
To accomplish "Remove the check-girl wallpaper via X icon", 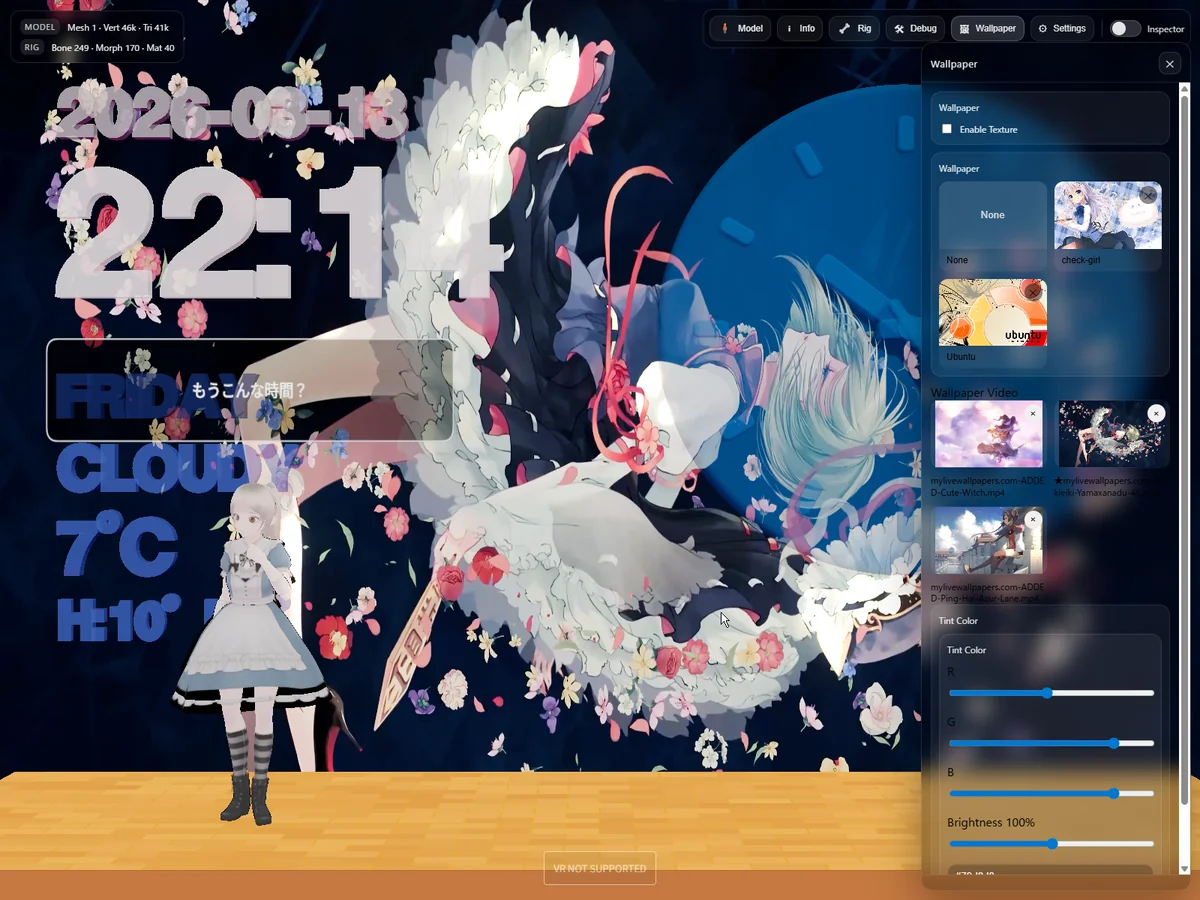I will click(1148, 195).
